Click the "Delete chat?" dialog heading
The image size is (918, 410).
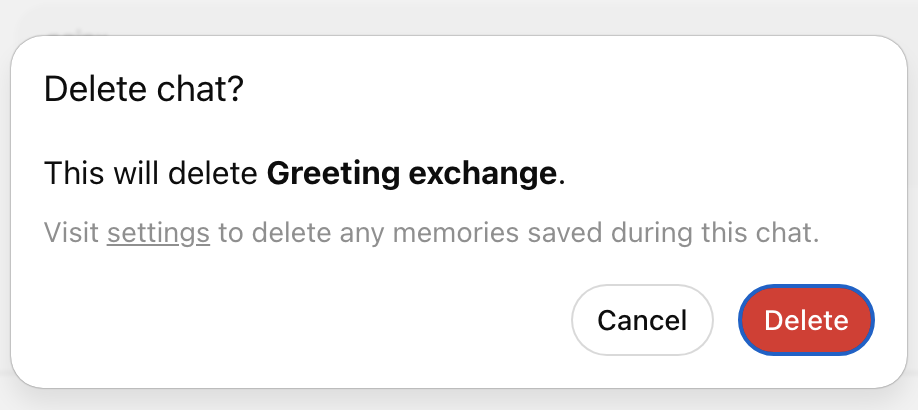coord(143,90)
